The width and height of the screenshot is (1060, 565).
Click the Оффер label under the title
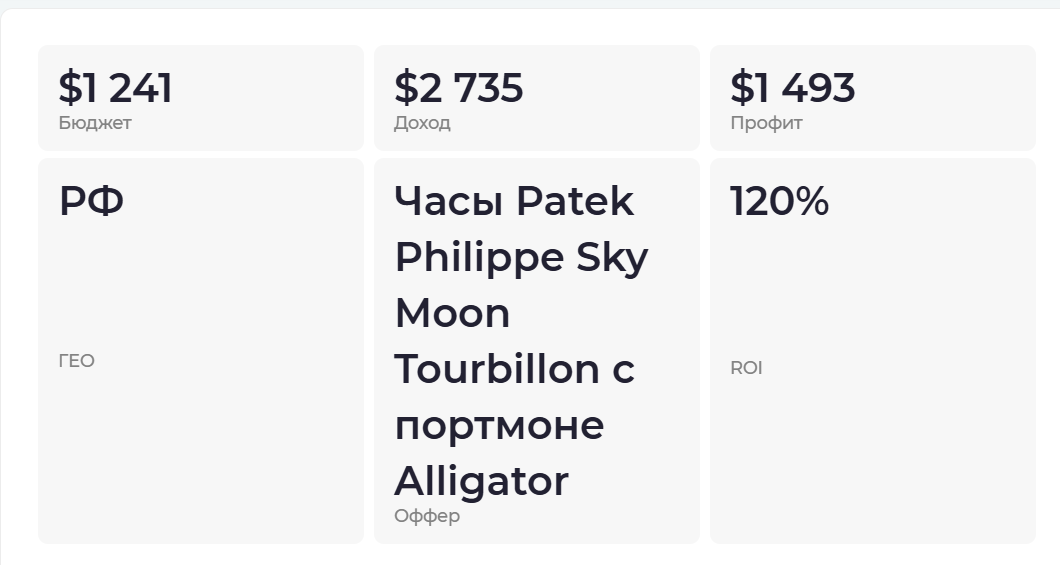(x=427, y=517)
